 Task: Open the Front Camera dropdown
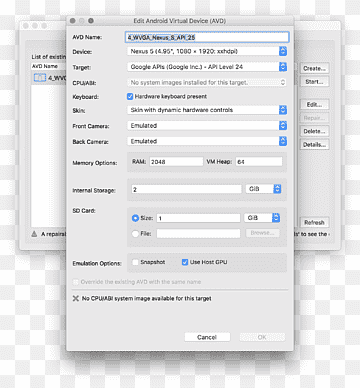pyautogui.click(x=207, y=126)
